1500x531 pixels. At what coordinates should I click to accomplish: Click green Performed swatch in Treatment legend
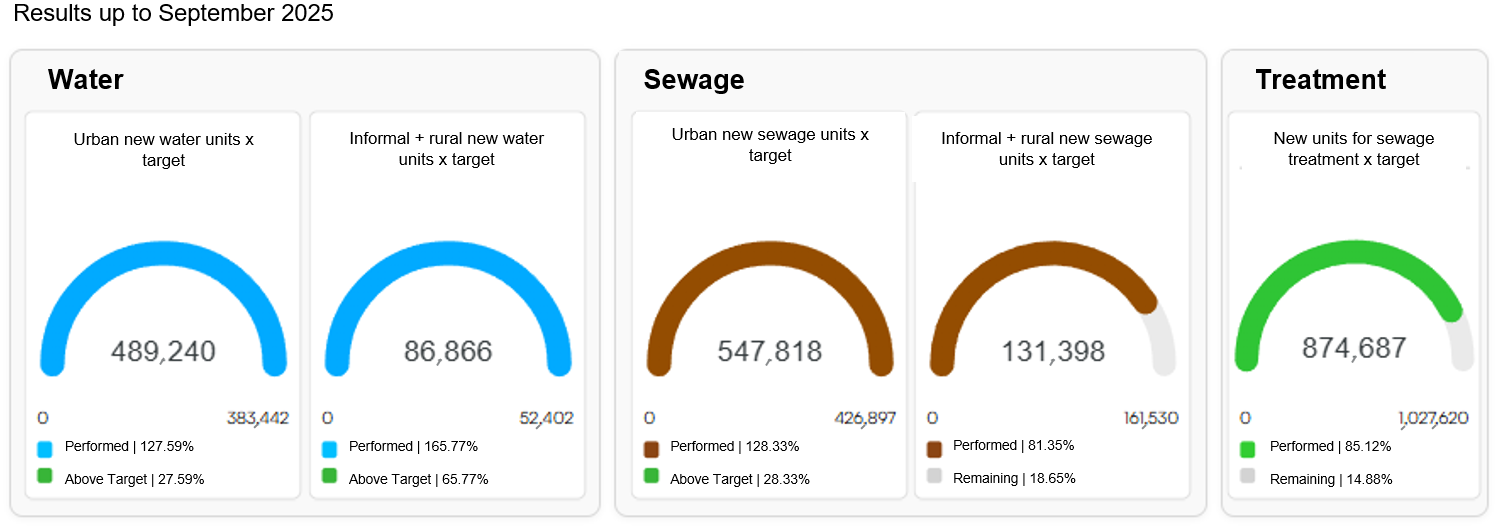(x=1247, y=449)
